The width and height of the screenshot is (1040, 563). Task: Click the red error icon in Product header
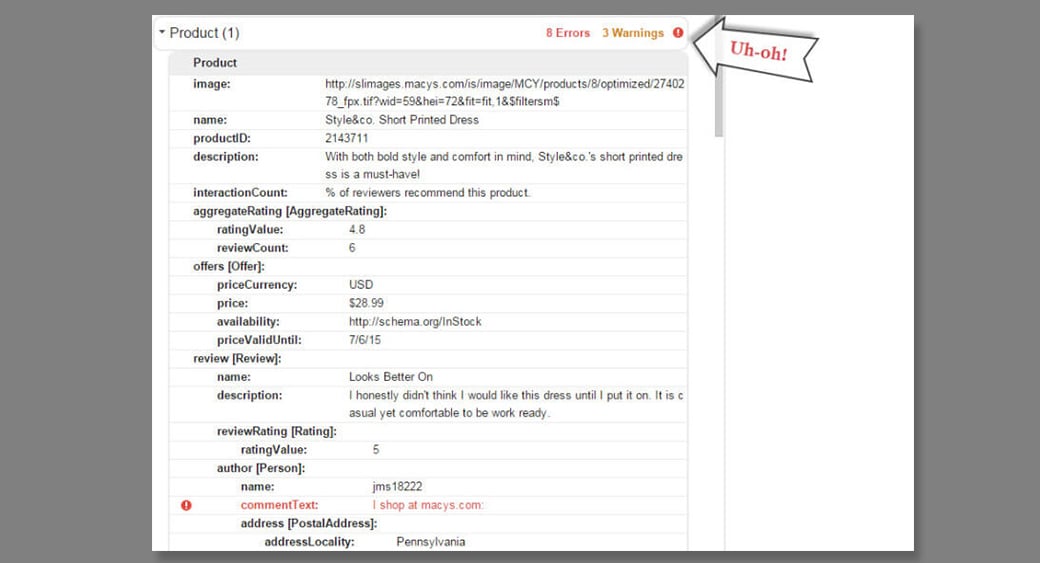678,33
